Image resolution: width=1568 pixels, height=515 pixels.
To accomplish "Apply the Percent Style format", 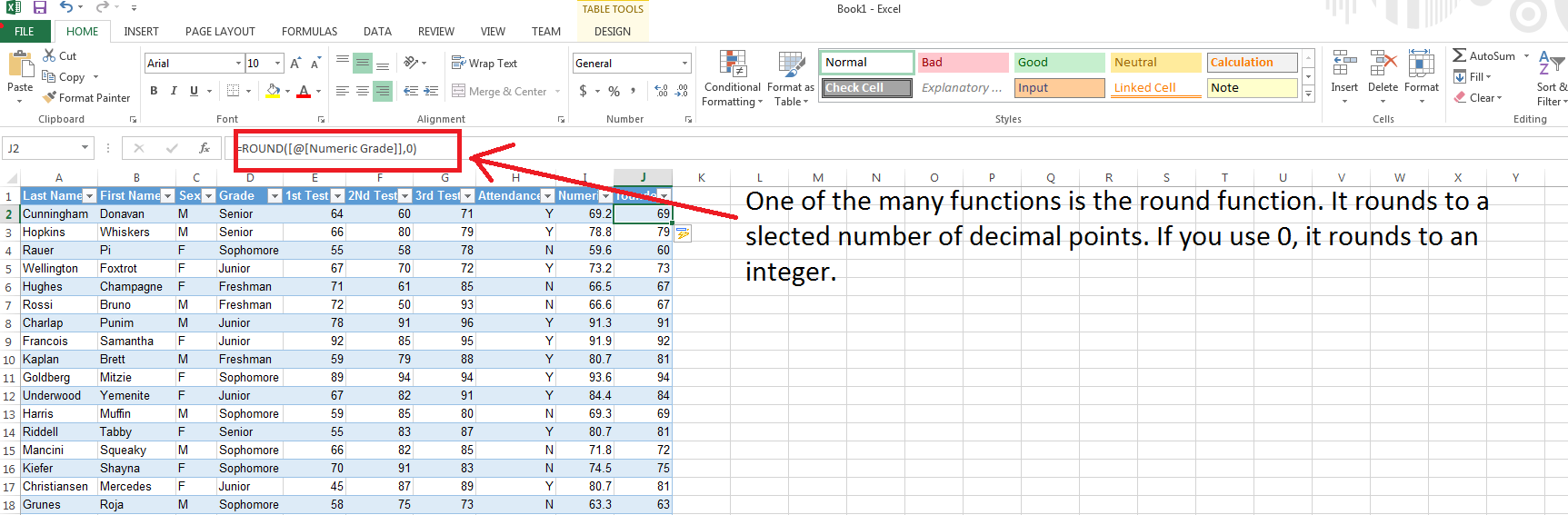I will tap(614, 91).
